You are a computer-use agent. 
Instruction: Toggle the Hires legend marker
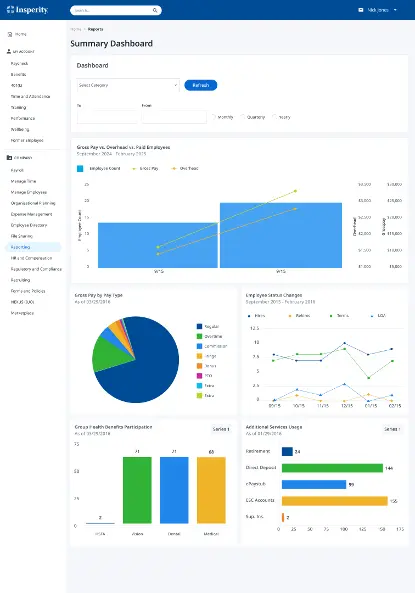click(249, 316)
